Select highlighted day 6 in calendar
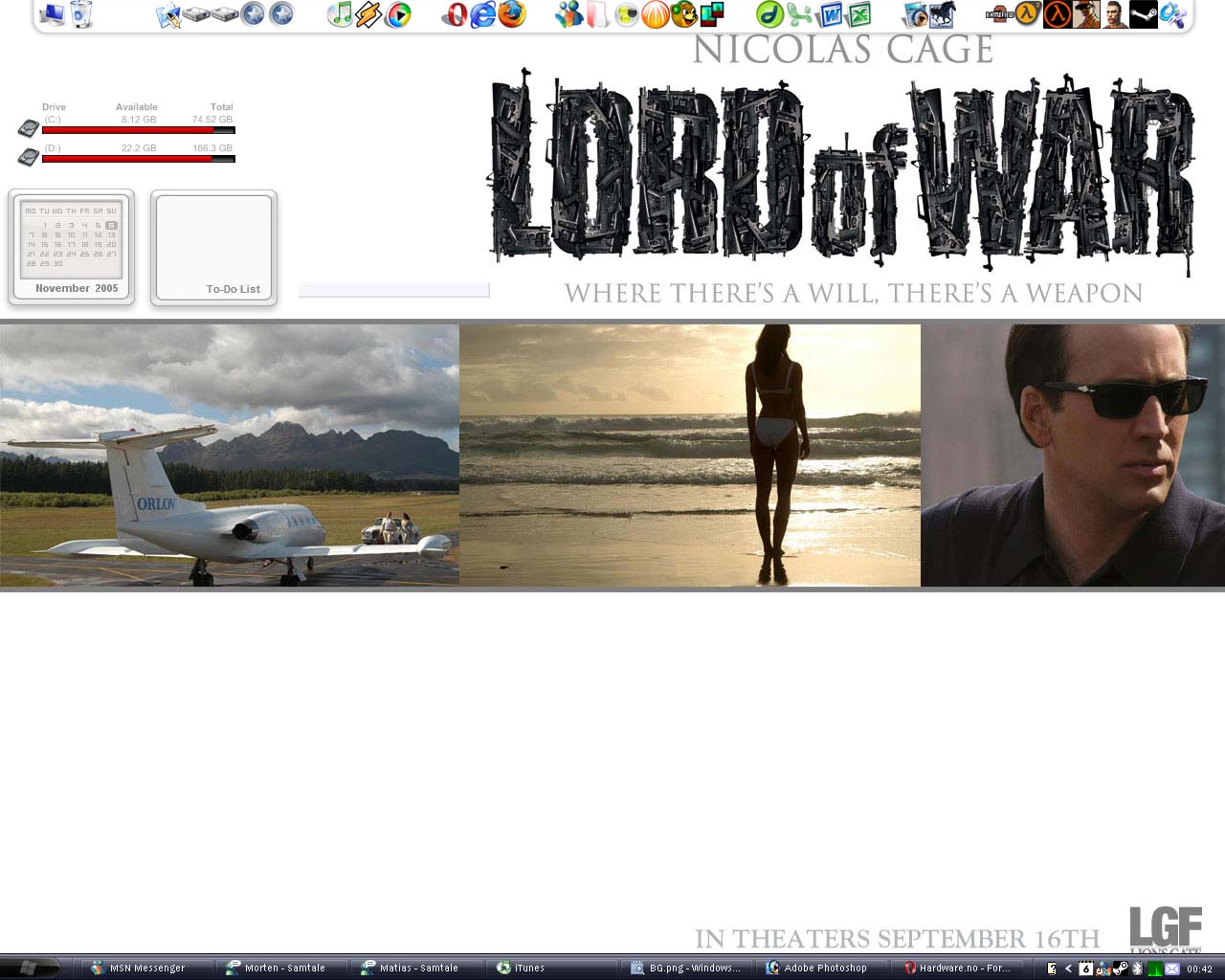 [111, 225]
